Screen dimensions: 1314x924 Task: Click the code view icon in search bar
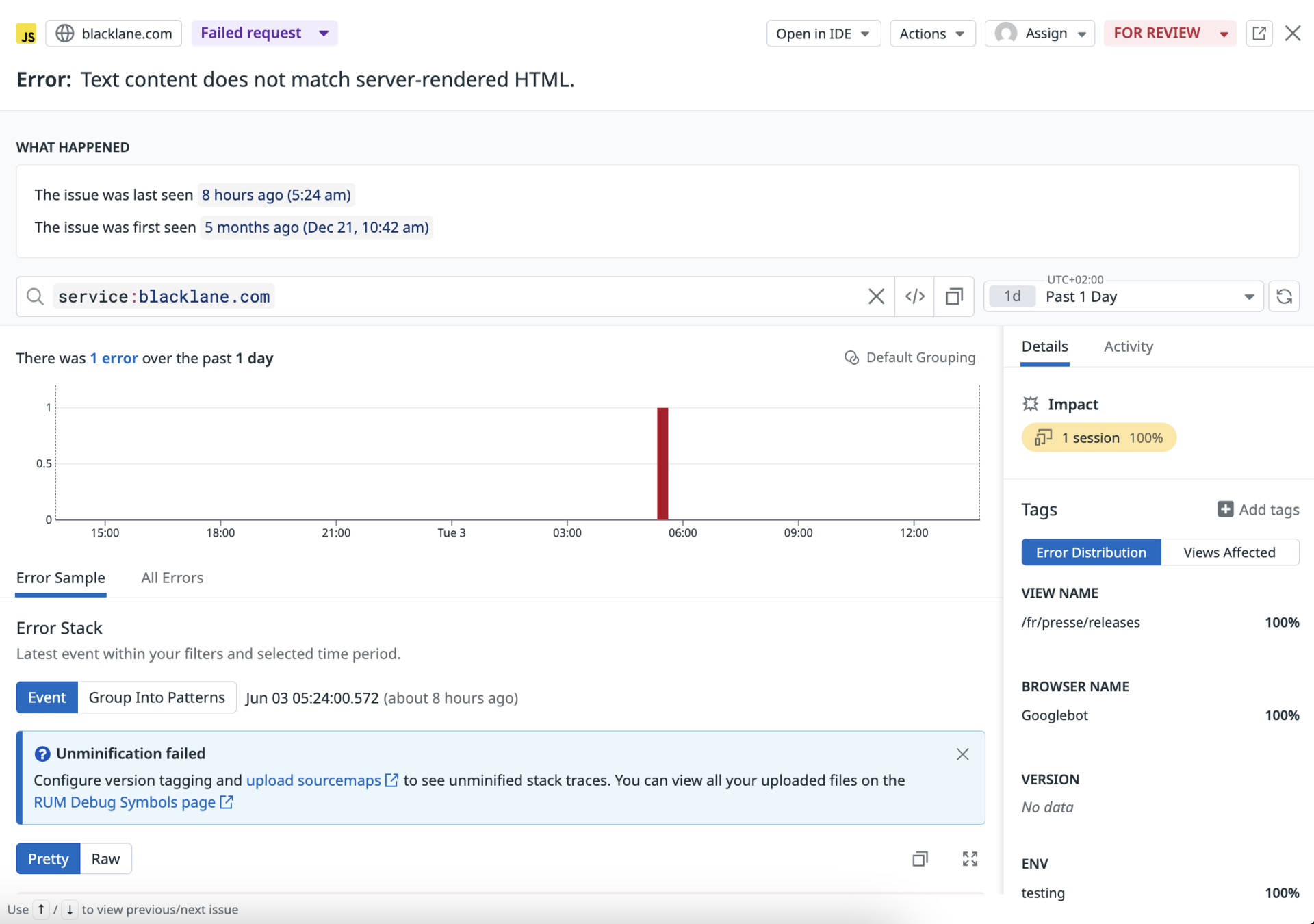click(x=915, y=296)
